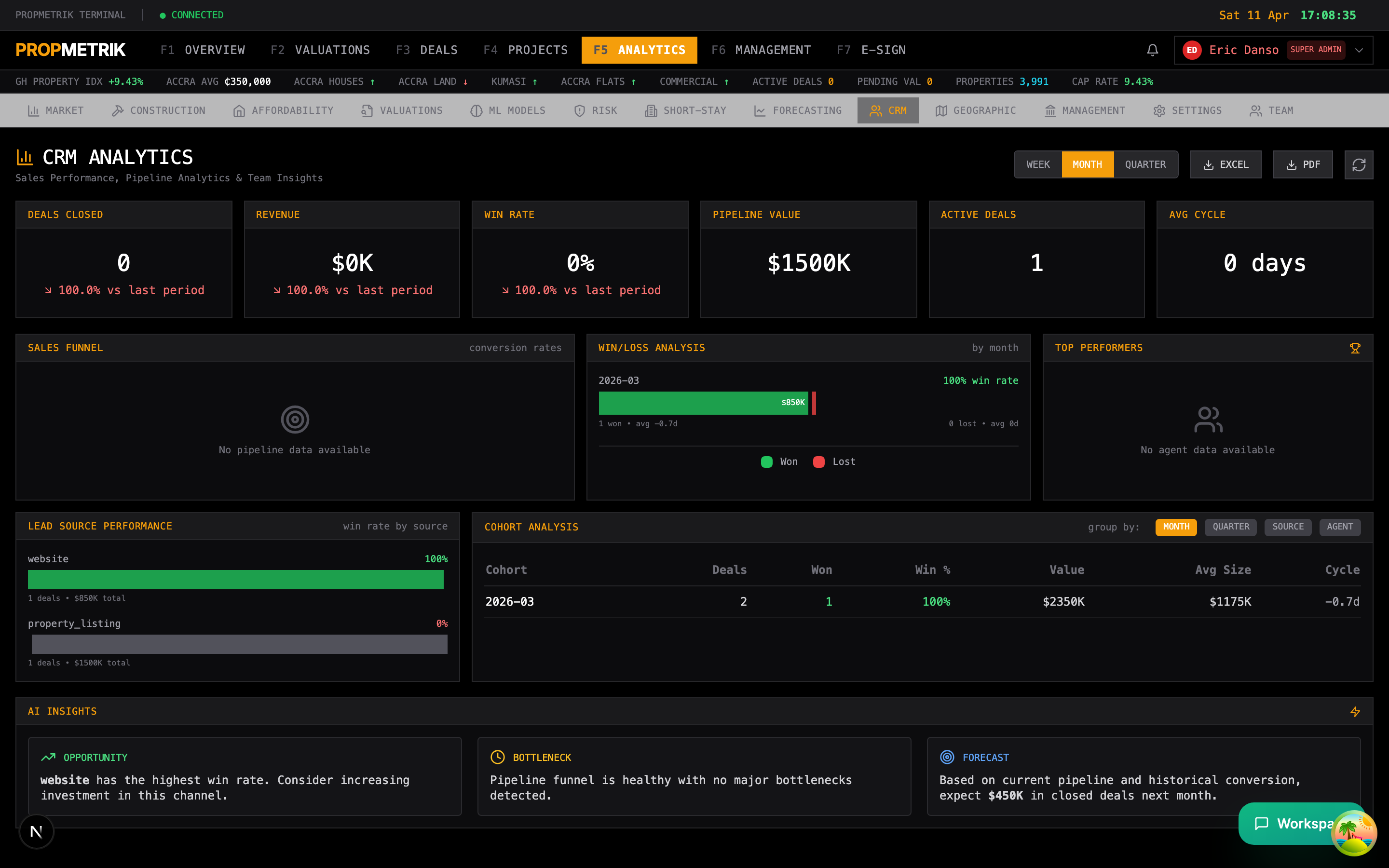Switch time range to WEEK
This screenshot has width=1389, height=868.
point(1038,165)
